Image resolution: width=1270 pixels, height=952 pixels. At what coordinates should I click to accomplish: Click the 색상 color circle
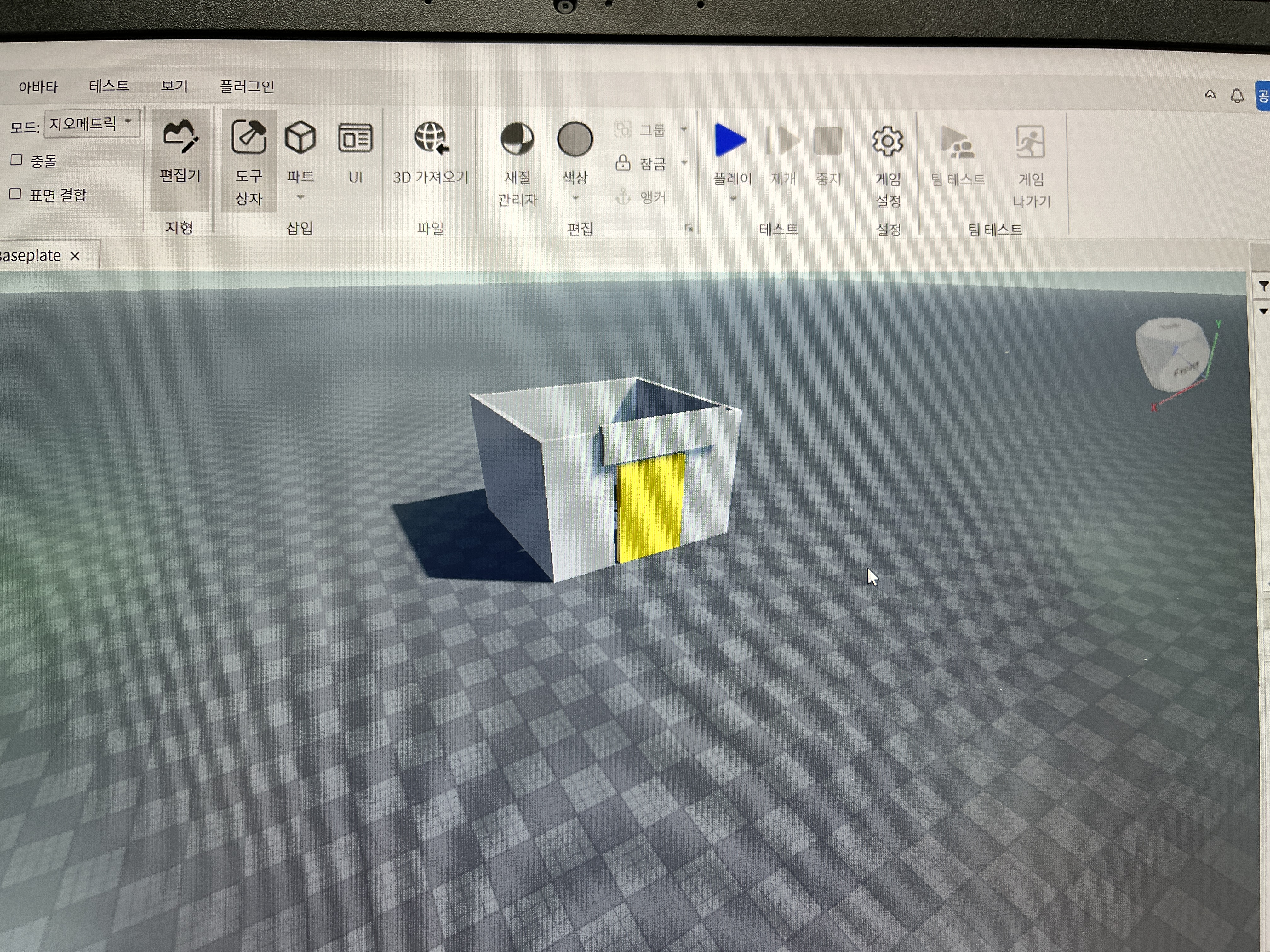pos(574,139)
